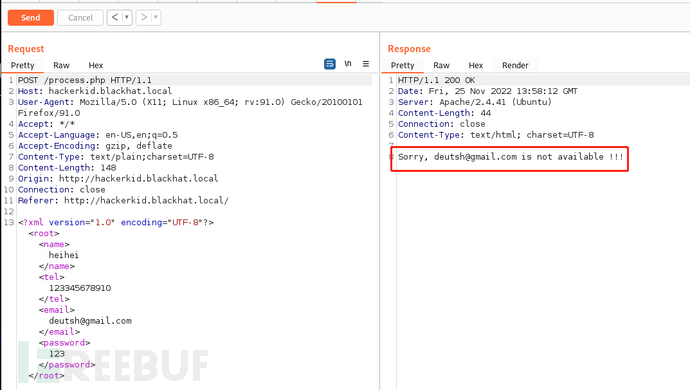Open the previous-history dropdown arrow

(127, 18)
